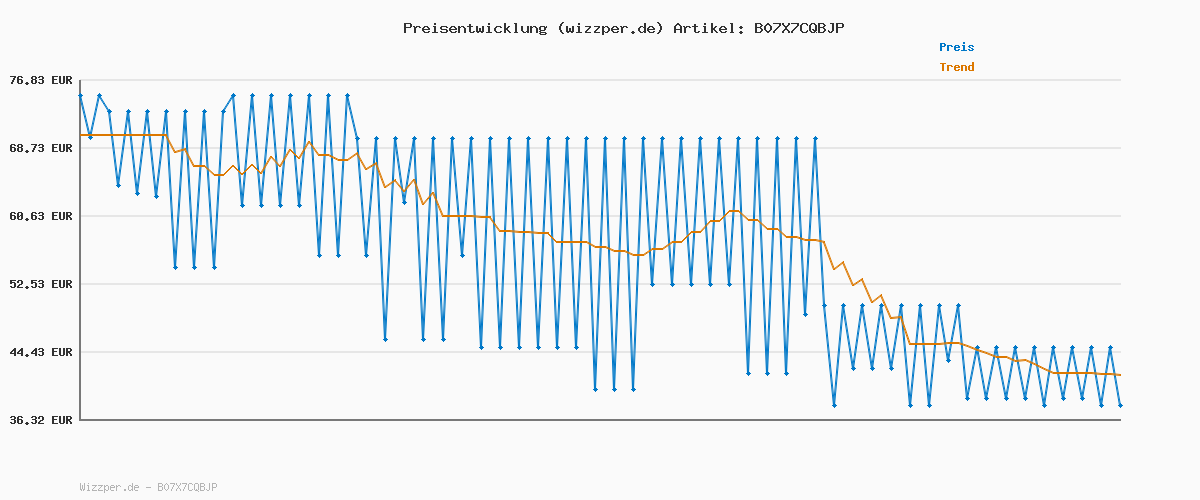Click the right end of the orange trend line

1120,375
